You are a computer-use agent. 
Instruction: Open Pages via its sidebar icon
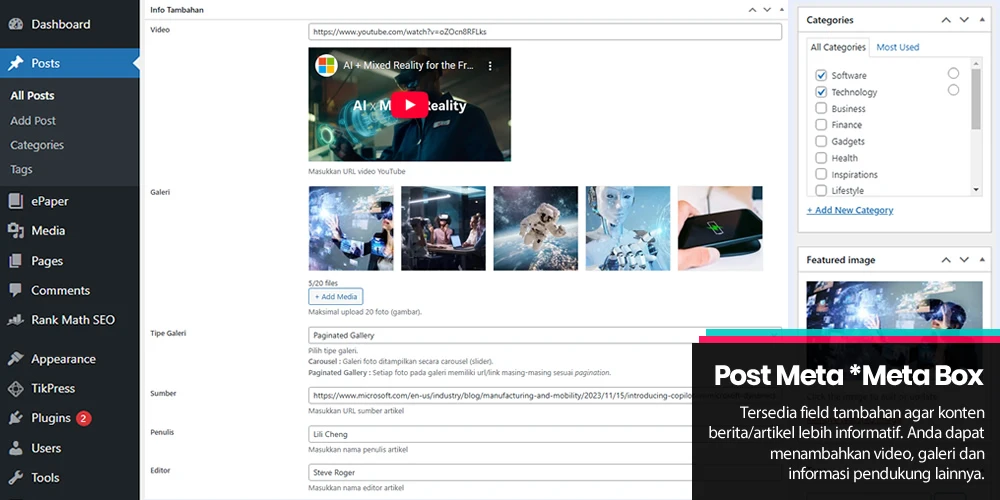tap(15, 261)
